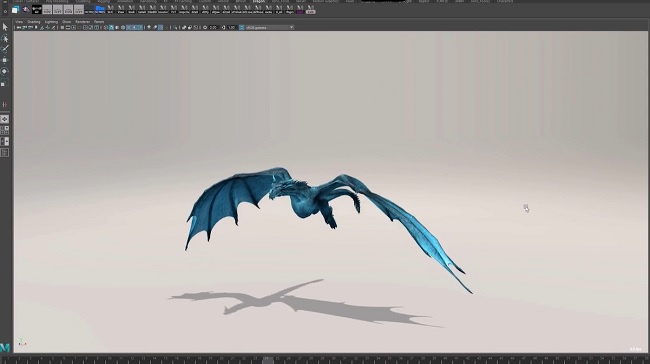Image resolution: width=650 pixels, height=364 pixels.
Task: Open the Show panel menu
Action: 66,22
